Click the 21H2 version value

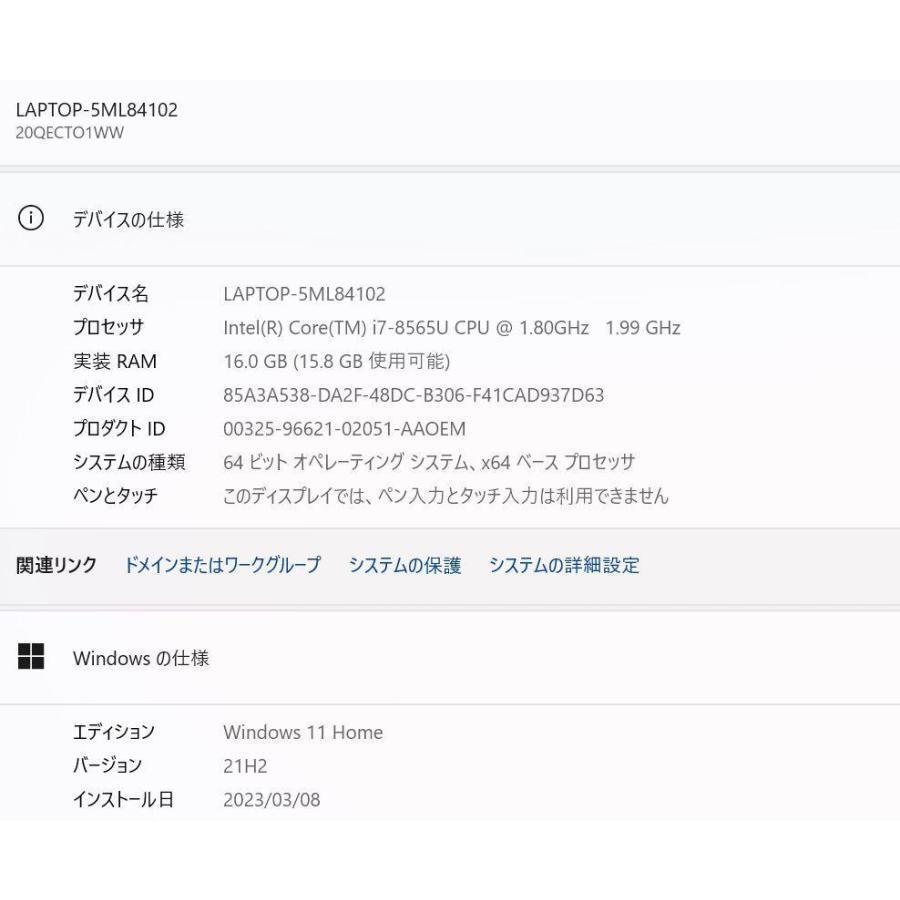click(245, 766)
